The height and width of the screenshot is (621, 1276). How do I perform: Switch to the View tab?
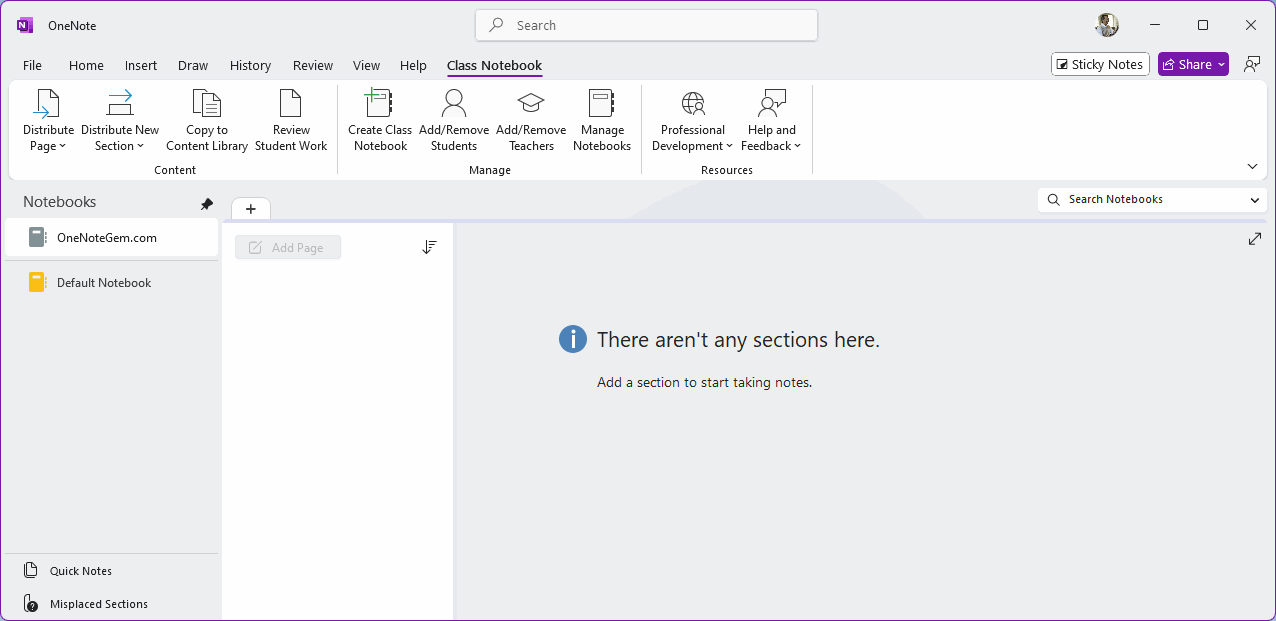pyautogui.click(x=366, y=65)
